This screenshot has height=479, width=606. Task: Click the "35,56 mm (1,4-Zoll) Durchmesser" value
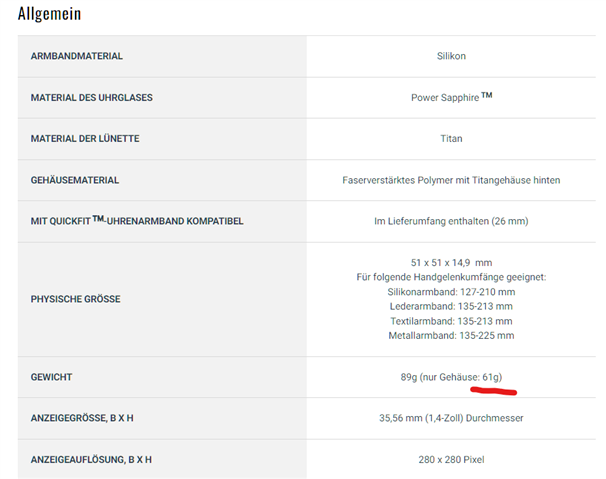[x=451, y=418]
